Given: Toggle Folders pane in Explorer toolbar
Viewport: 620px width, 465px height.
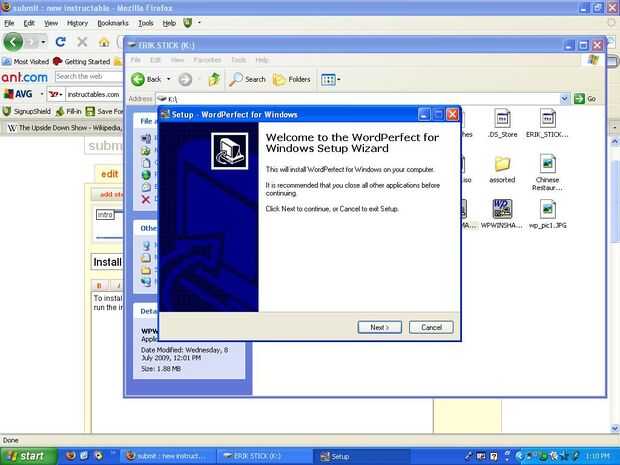Looking at the screenshot, I should (x=292, y=79).
